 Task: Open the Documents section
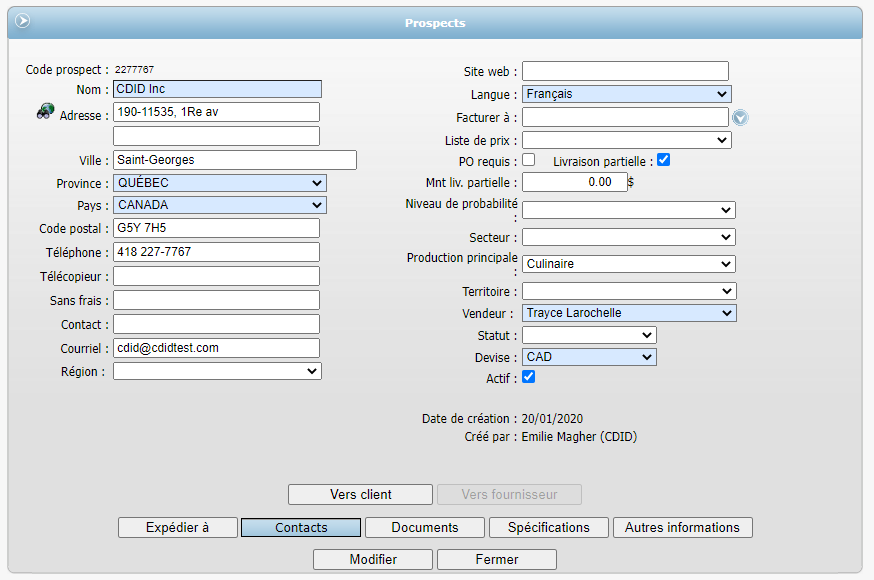pos(425,528)
